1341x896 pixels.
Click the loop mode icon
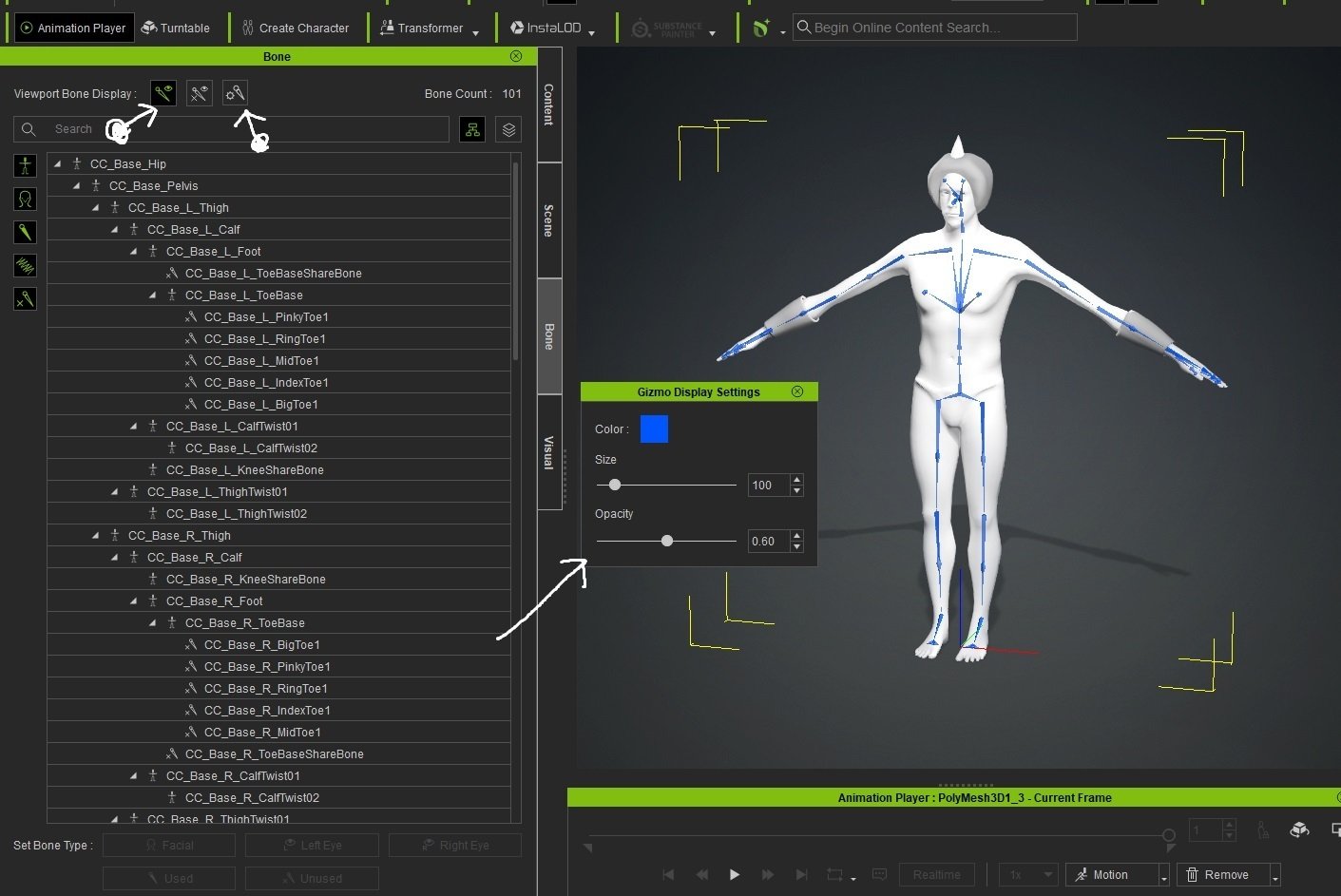click(x=835, y=874)
